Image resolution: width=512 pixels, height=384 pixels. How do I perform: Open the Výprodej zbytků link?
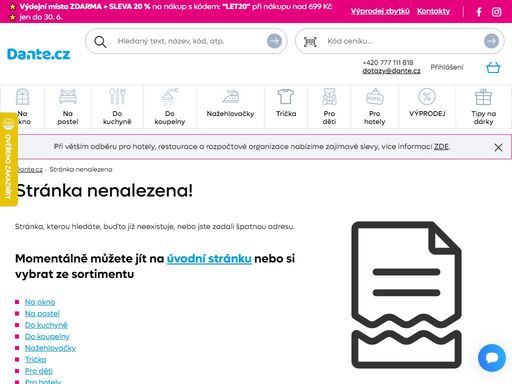coord(380,11)
